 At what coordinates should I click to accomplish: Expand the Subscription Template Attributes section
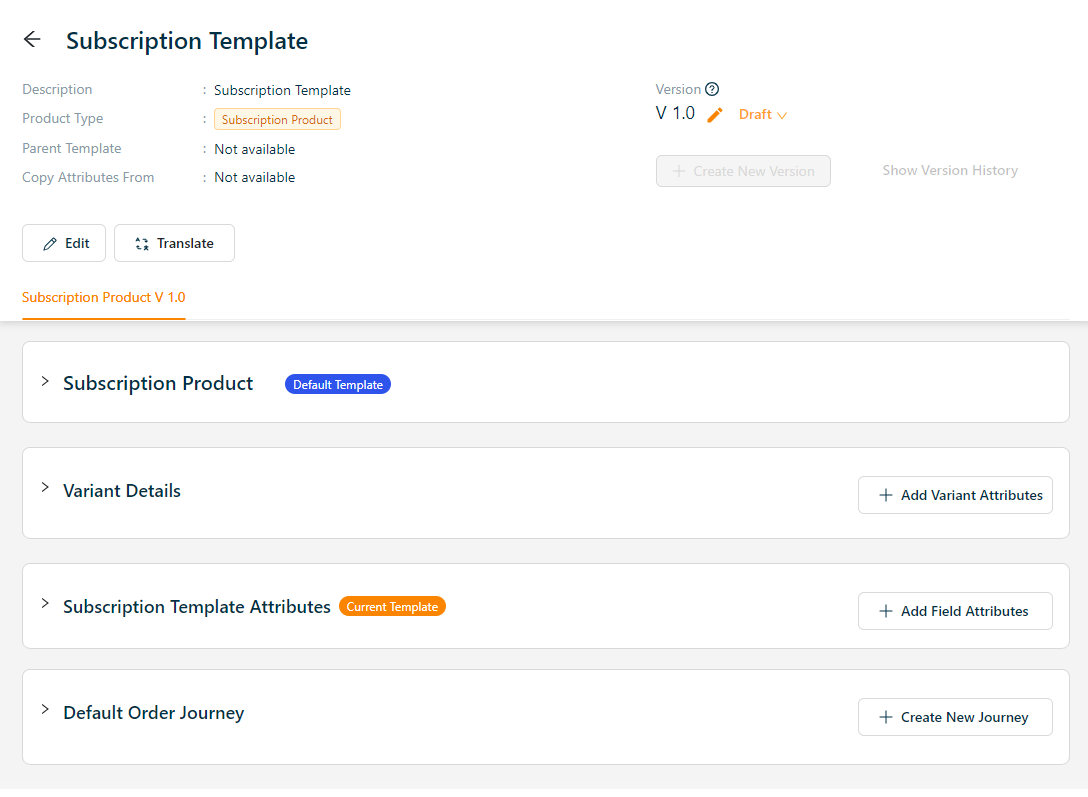[45, 604]
